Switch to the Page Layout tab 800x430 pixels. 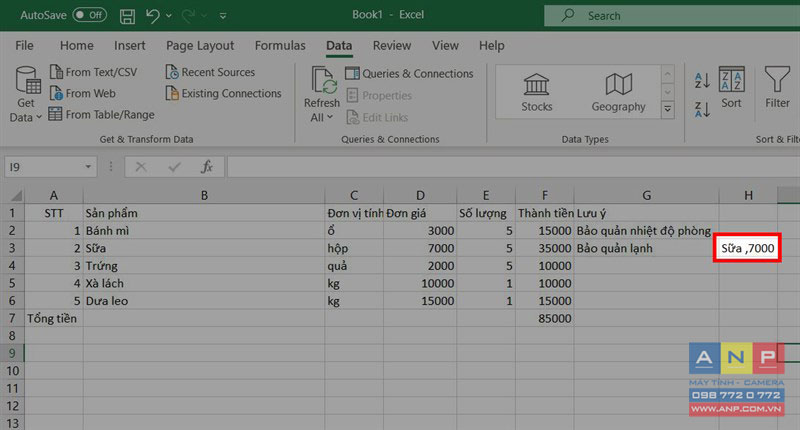(200, 45)
